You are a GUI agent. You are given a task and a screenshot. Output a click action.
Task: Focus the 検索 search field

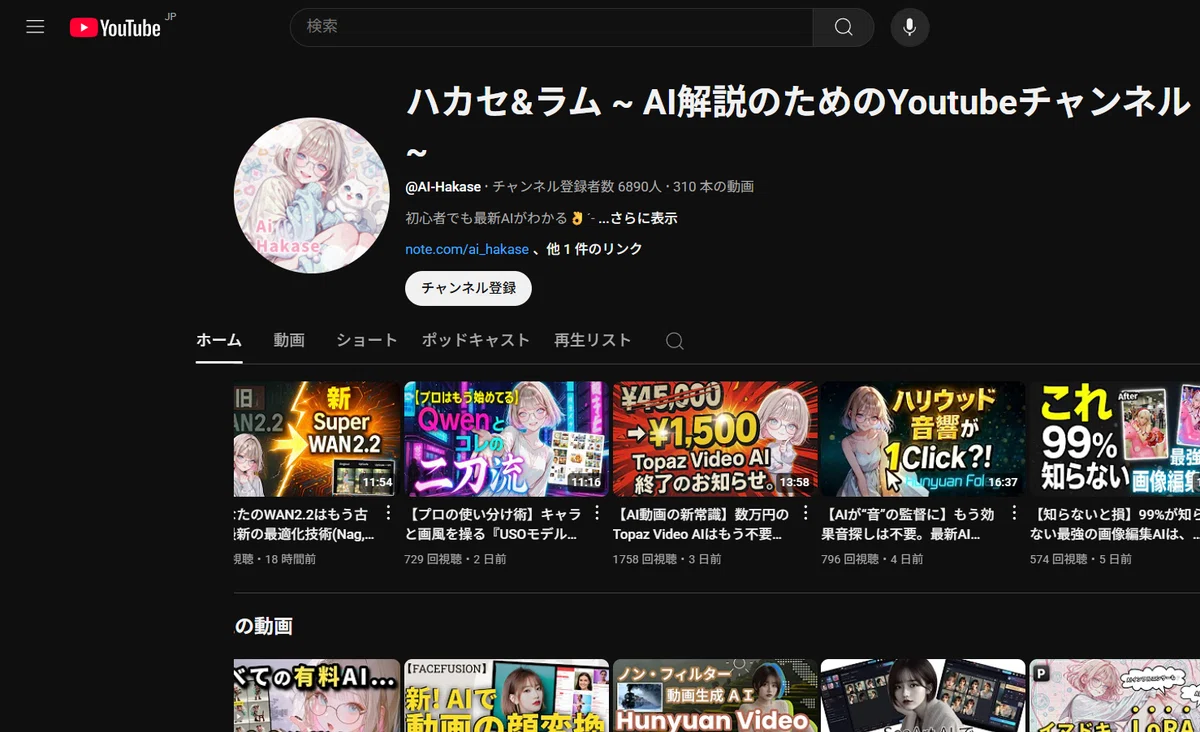[552, 27]
